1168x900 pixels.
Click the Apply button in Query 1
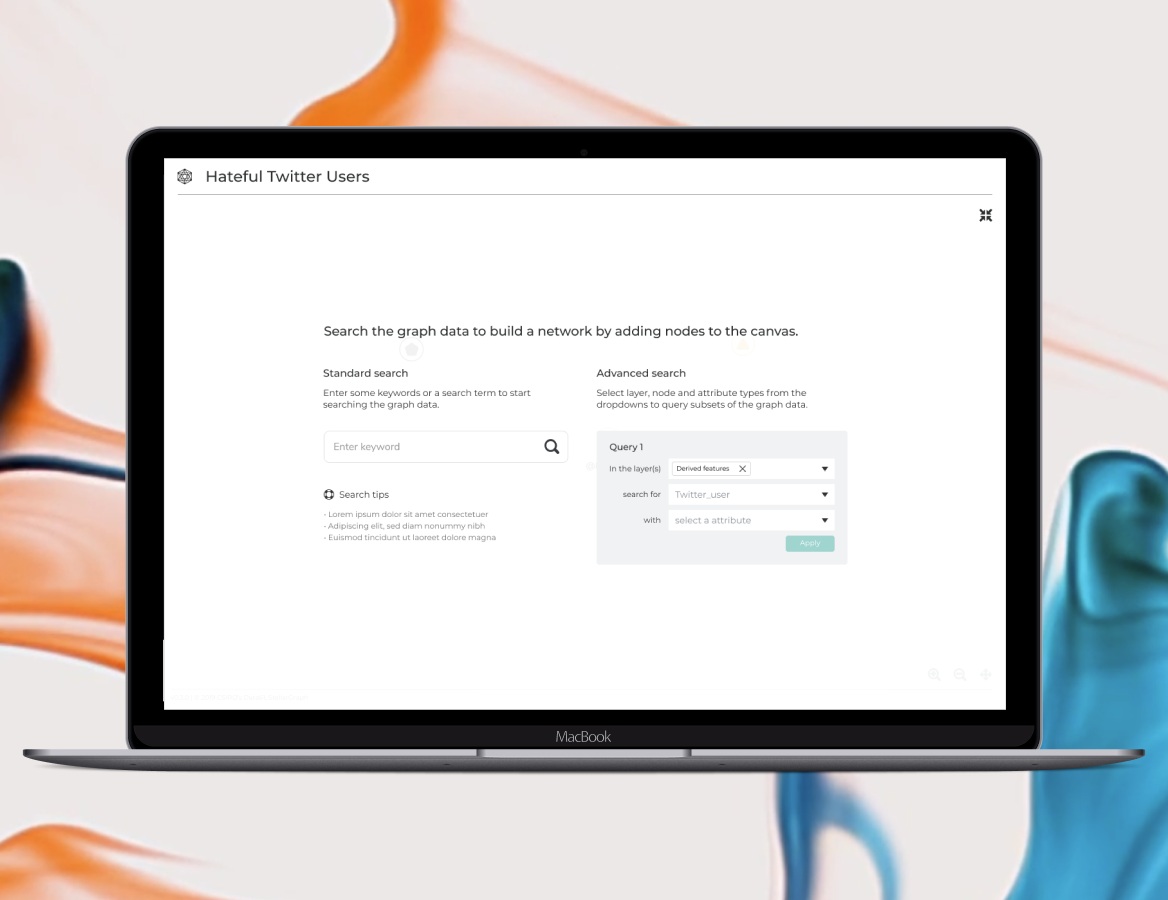coord(810,543)
